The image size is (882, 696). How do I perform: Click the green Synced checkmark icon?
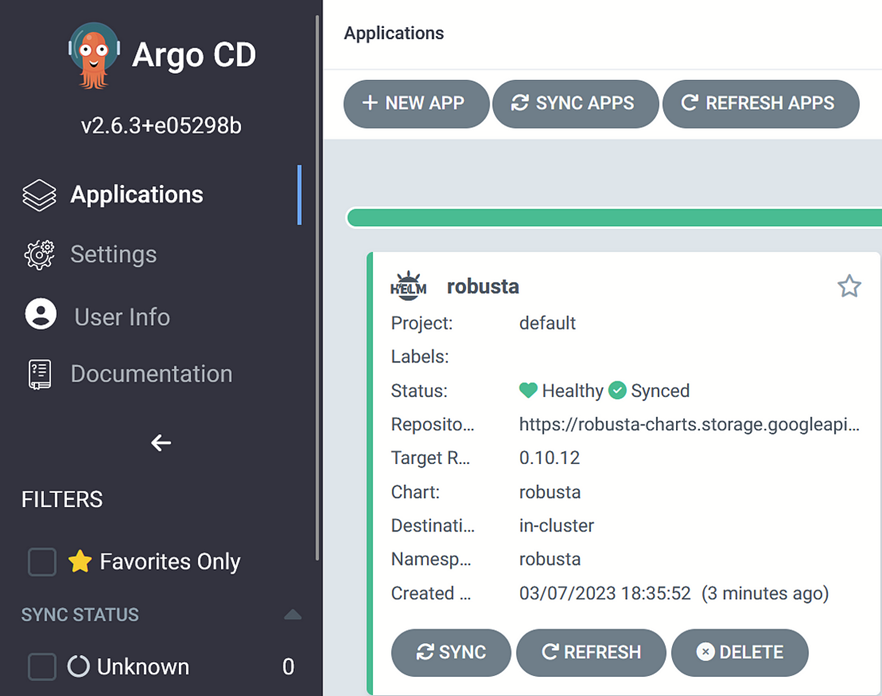[x=617, y=390]
